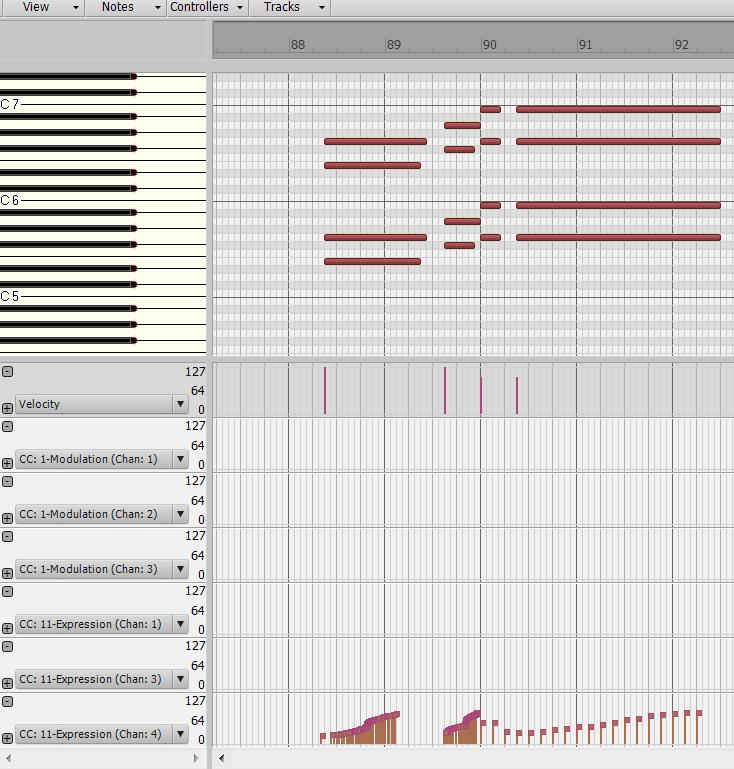Viewport: 734px width, 769px height.
Task: Click the left scroll arrow under the piano roll
Action: tap(221, 758)
